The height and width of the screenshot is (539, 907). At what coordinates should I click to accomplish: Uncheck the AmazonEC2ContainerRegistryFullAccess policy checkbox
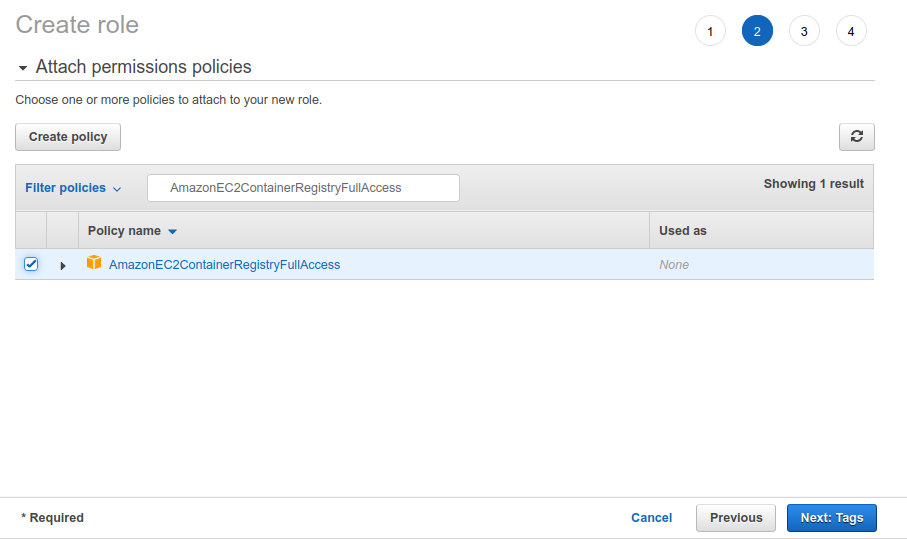[31, 264]
